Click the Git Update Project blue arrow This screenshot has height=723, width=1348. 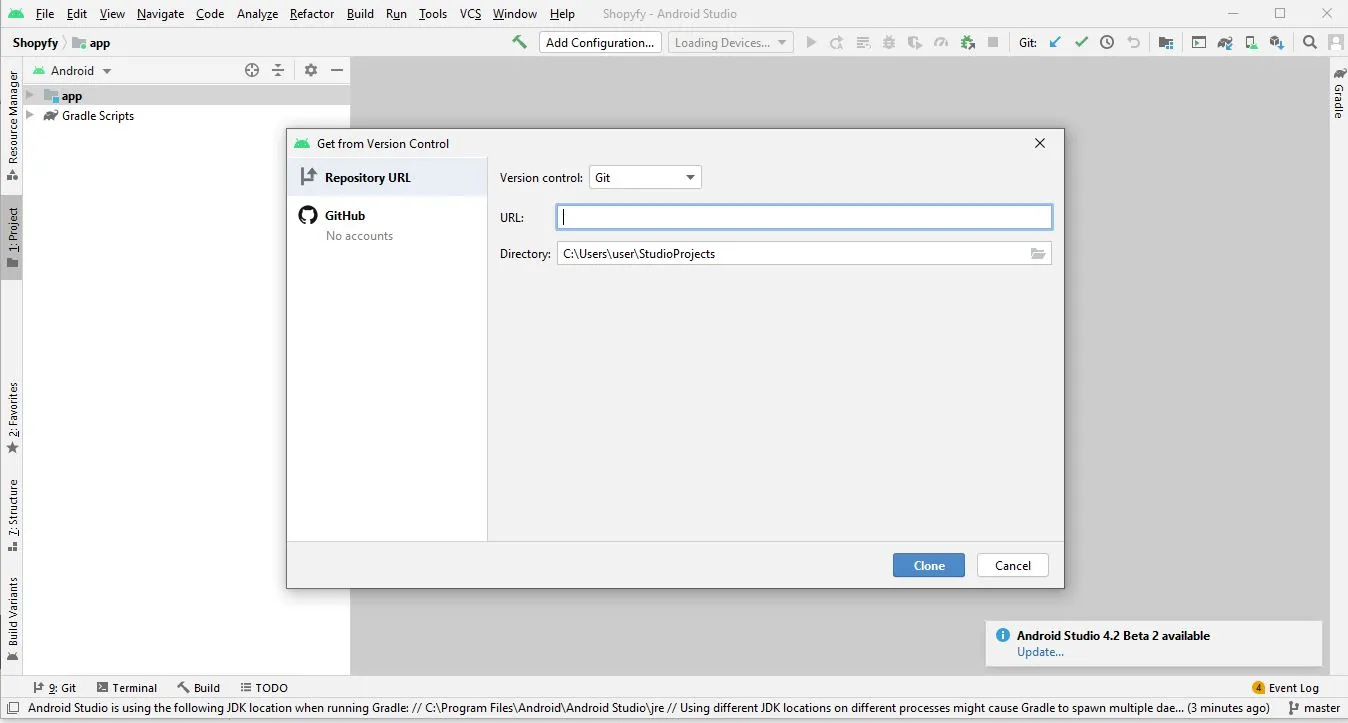(x=1055, y=42)
